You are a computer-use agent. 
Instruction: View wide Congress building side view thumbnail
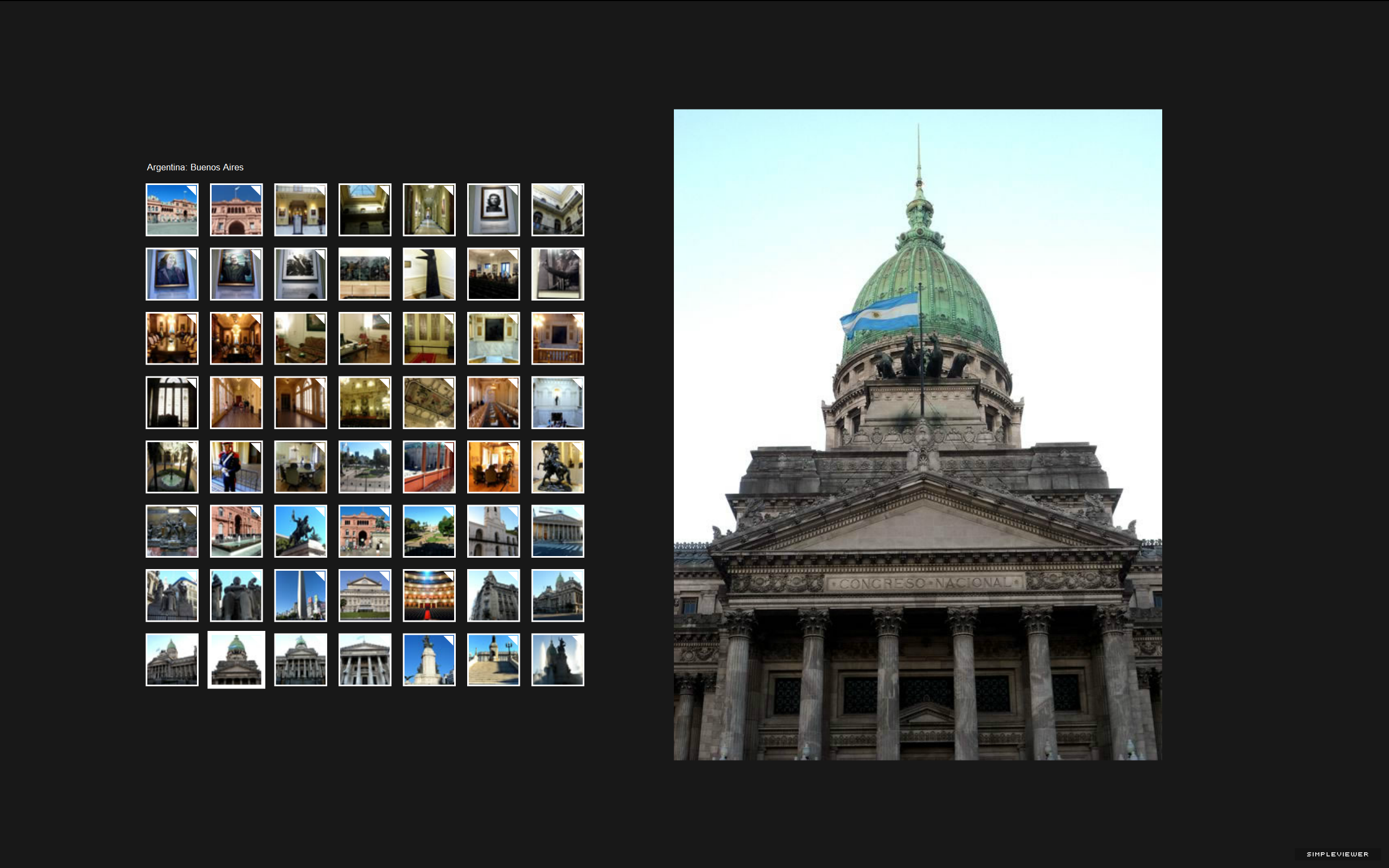click(172, 660)
